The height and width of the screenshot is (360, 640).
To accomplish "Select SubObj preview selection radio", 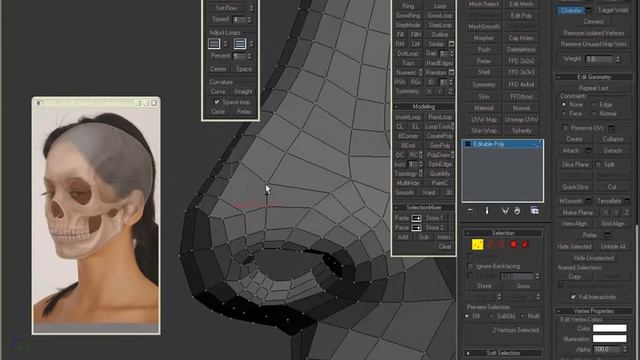I will coord(491,316).
